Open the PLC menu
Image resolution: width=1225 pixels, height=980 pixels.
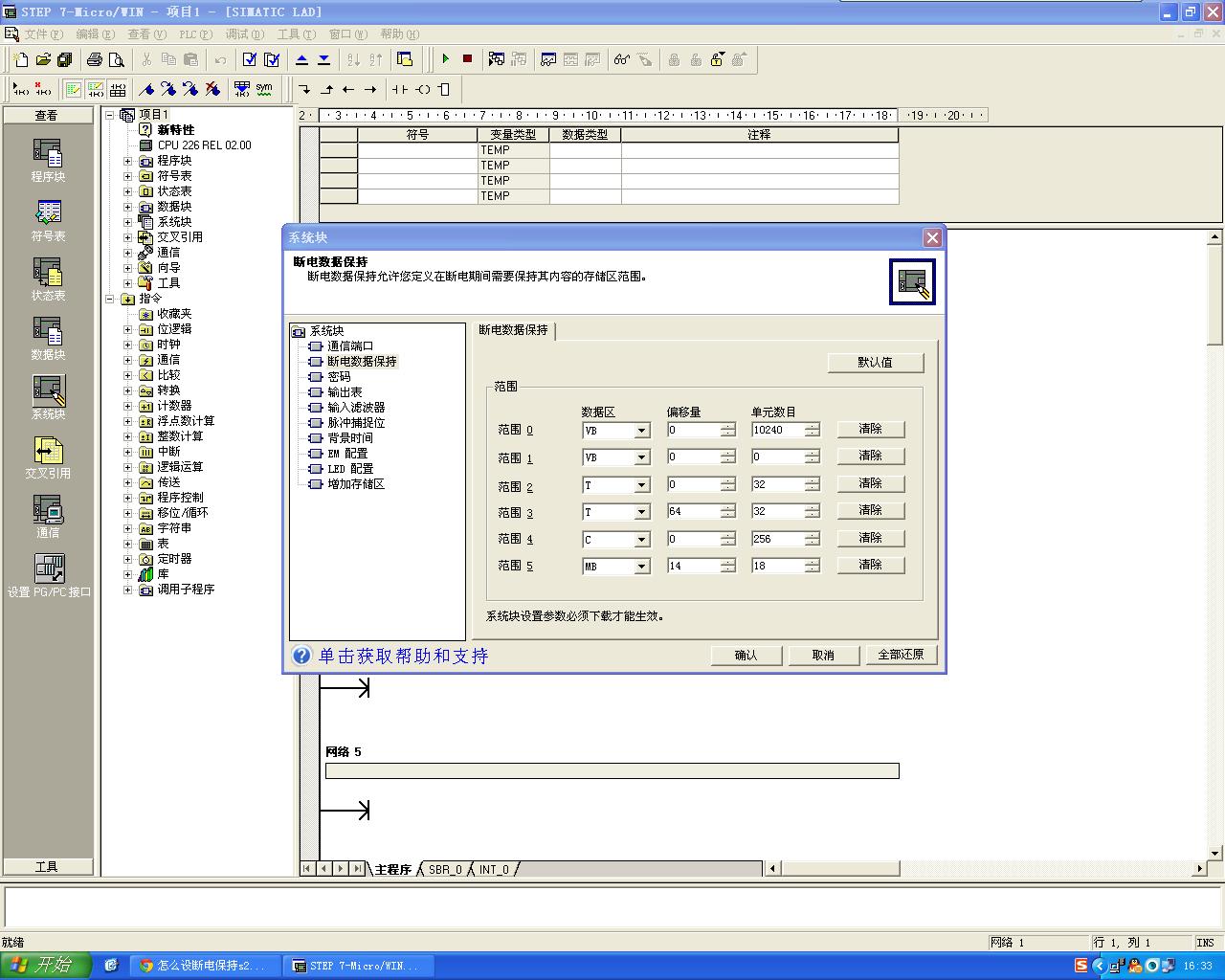(194, 34)
